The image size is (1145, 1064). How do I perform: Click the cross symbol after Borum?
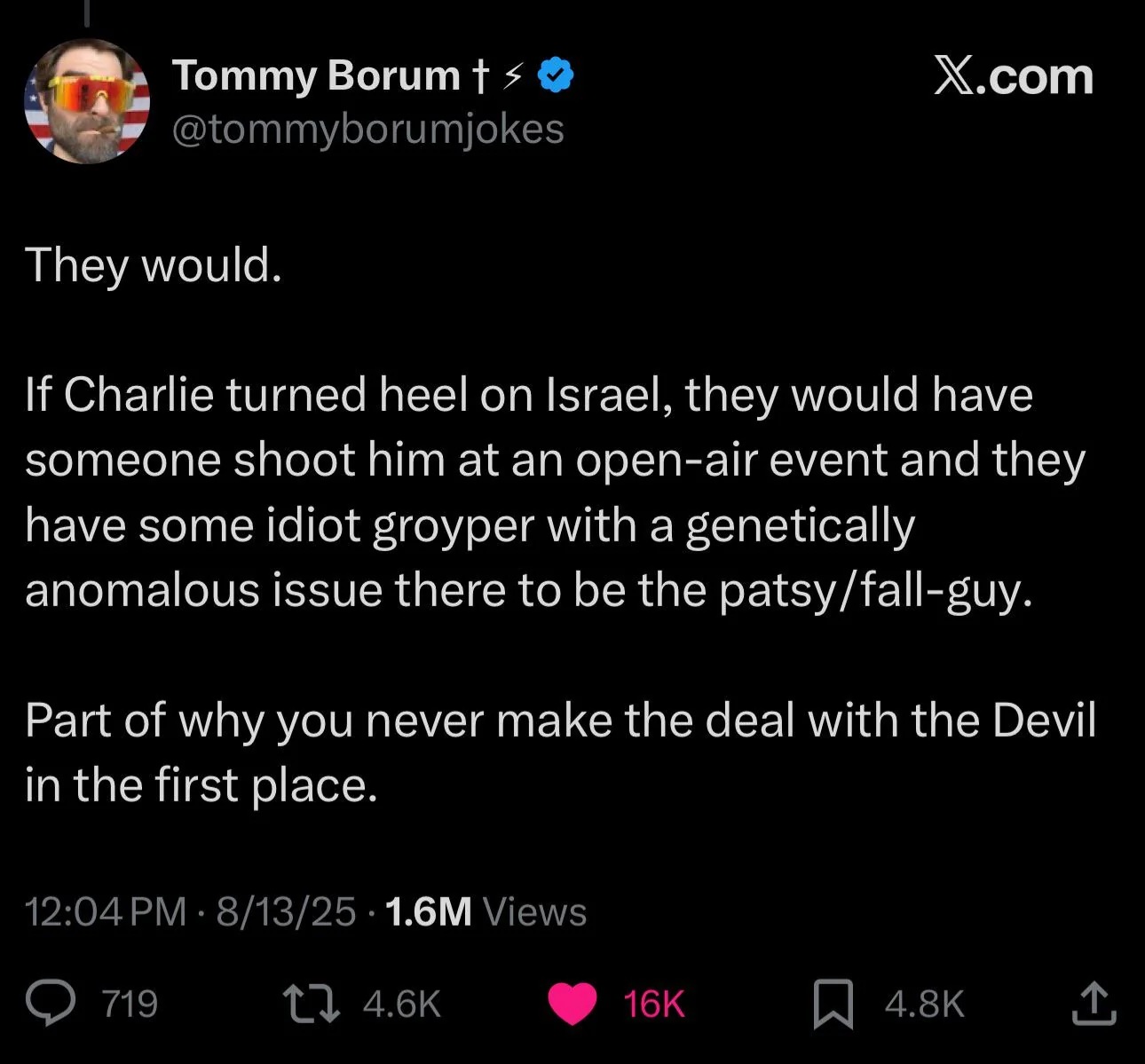(x=479, y=77)
